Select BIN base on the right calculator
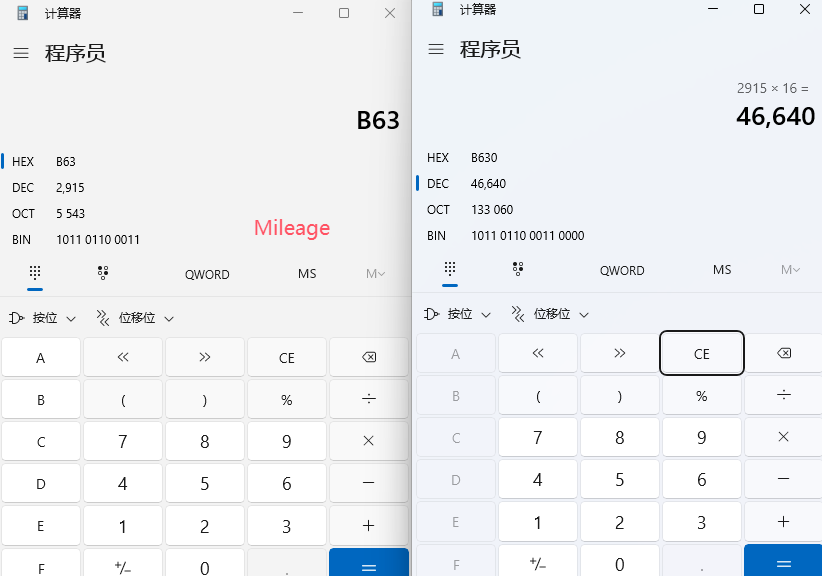Viewport: 822px width, 576px height. click(438, 235)
